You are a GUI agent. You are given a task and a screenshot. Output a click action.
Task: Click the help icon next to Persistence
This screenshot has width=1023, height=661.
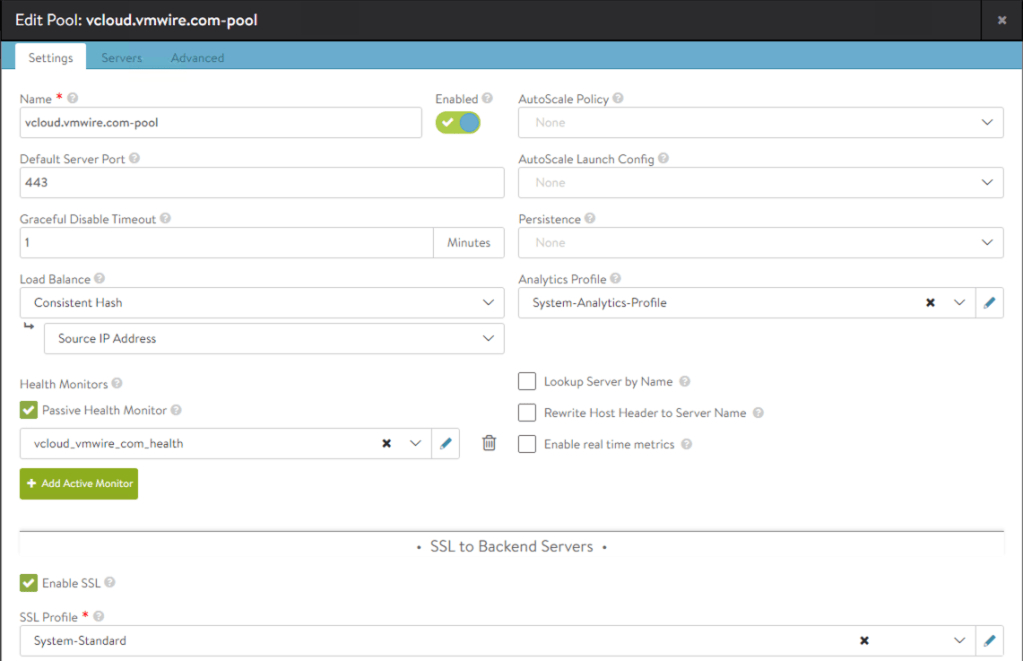tap(590, 219)
